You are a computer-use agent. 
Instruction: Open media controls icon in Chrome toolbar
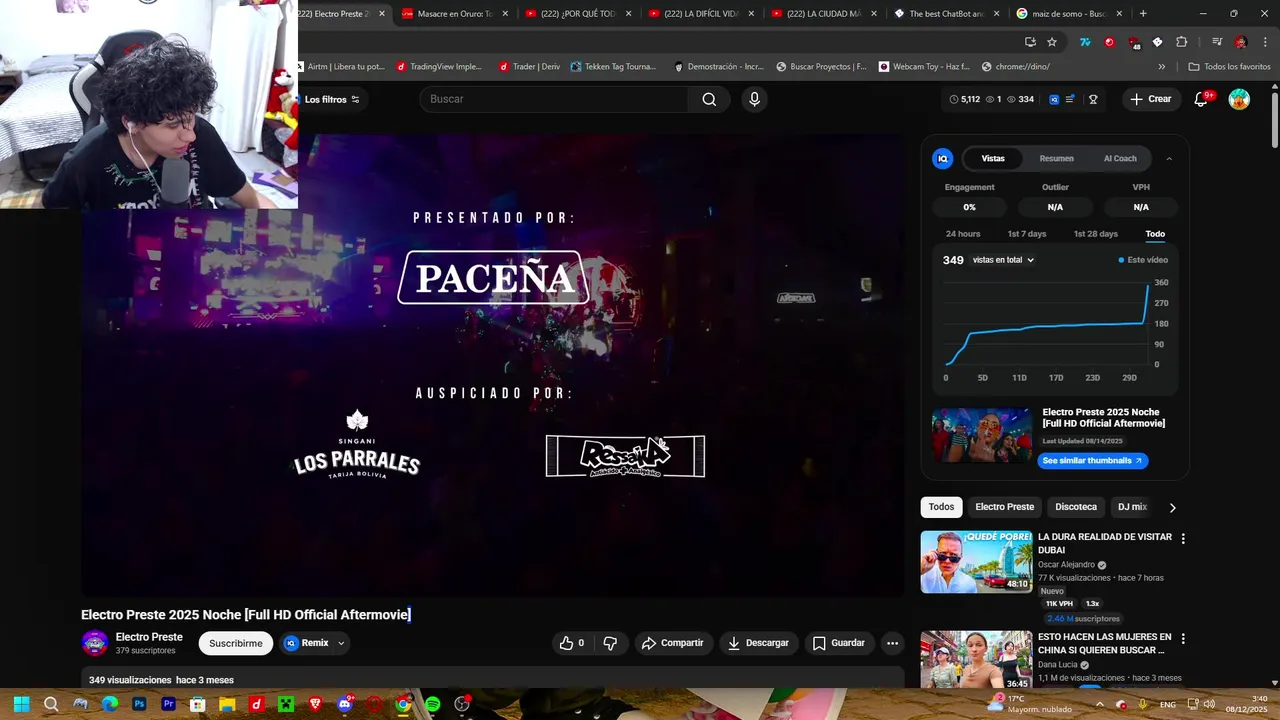click(x=1216, y=42)
